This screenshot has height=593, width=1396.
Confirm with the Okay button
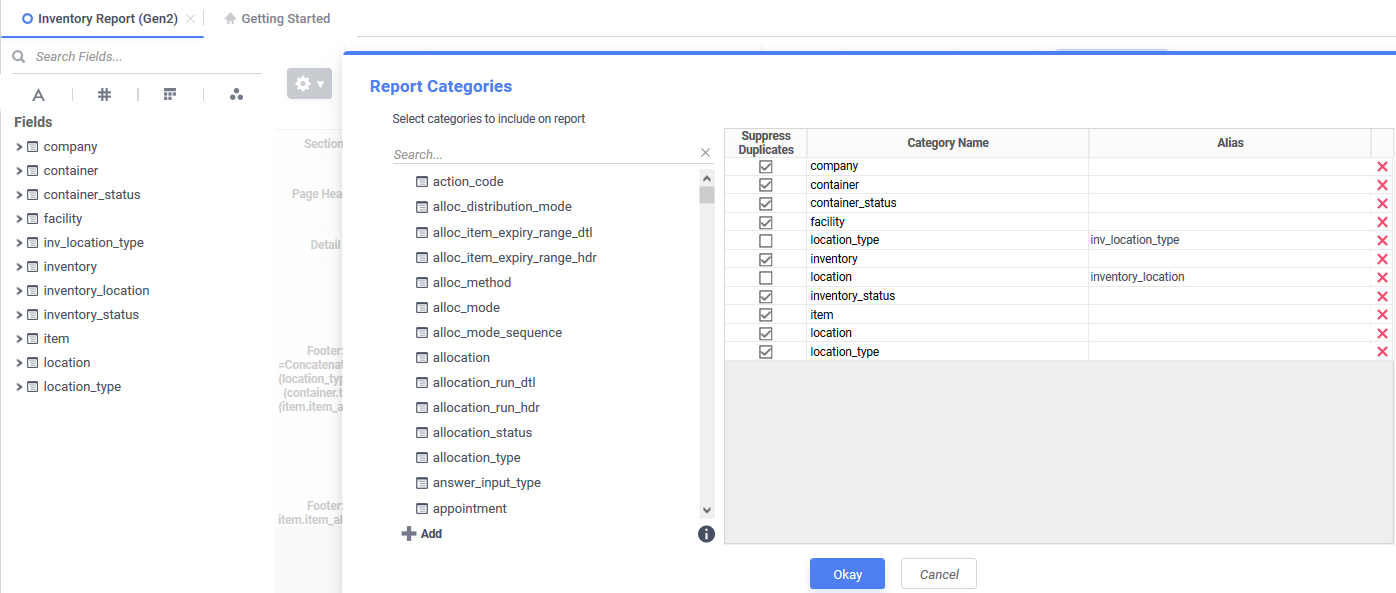(847, 574)
